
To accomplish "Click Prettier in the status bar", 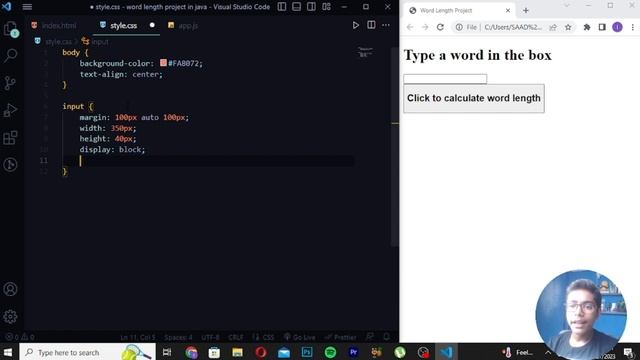I will click(340, 337).
